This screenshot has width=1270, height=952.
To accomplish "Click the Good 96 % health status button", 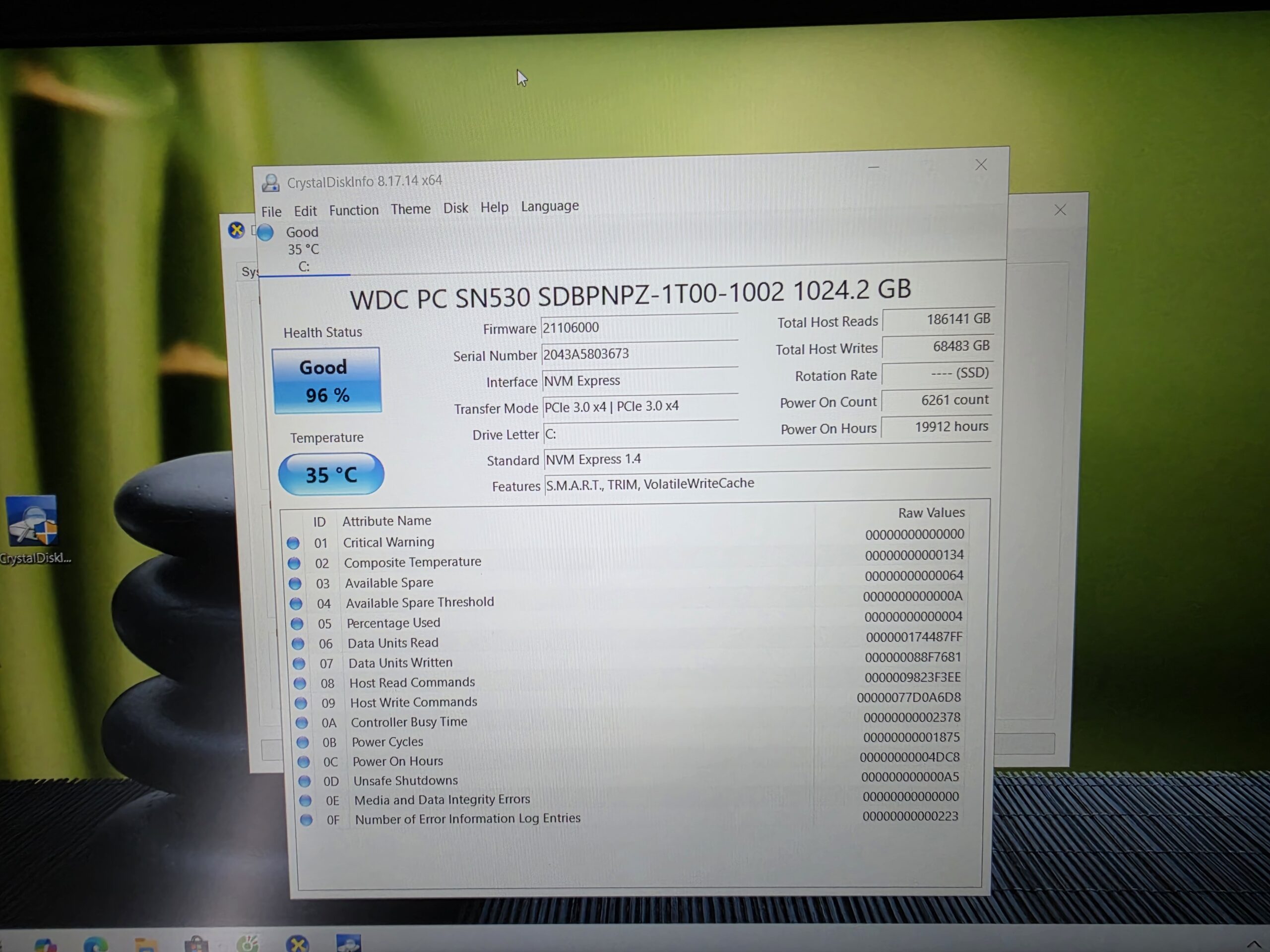I will click(x=327, y=380).
